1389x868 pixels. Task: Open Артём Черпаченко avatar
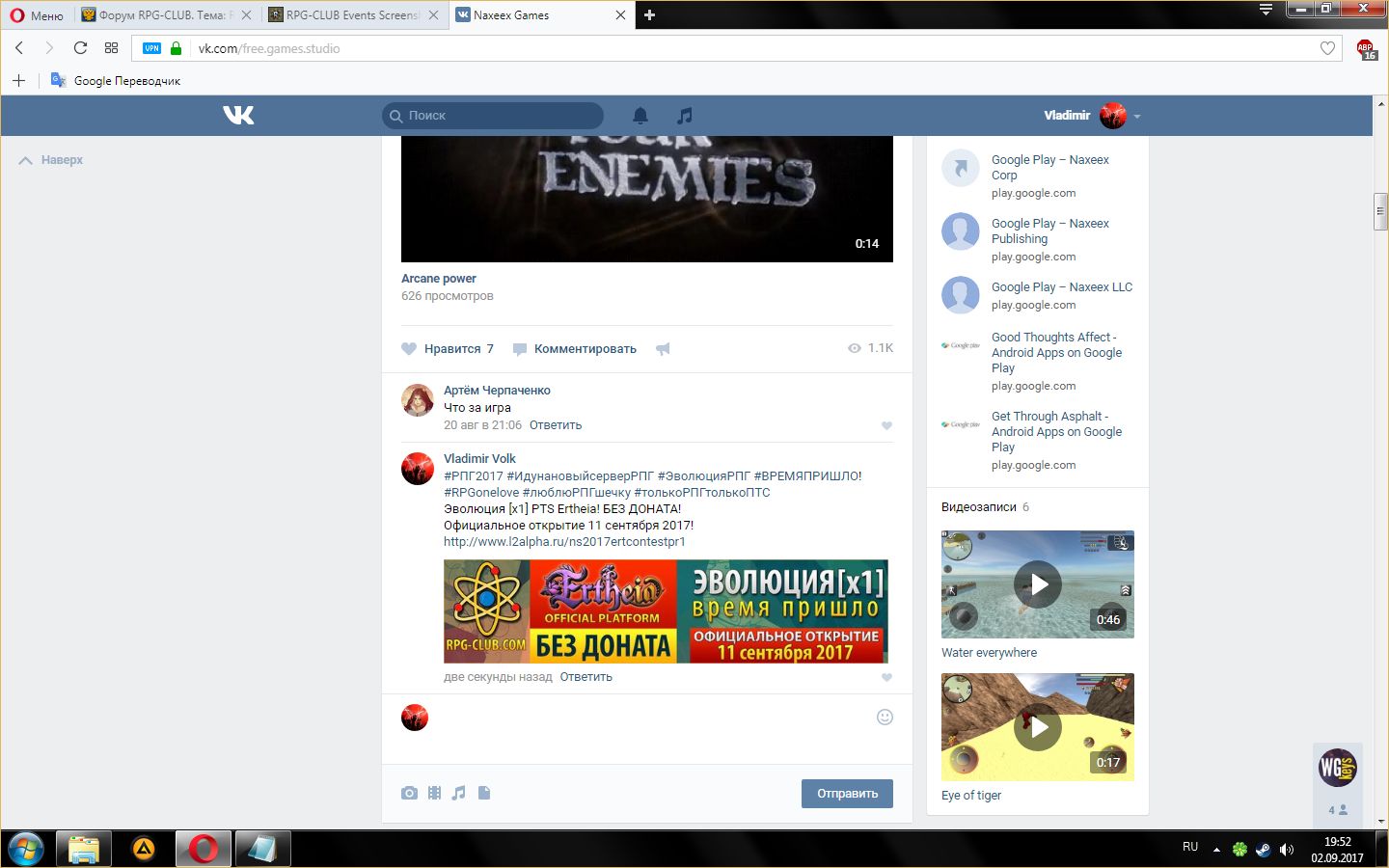[418, 399]
